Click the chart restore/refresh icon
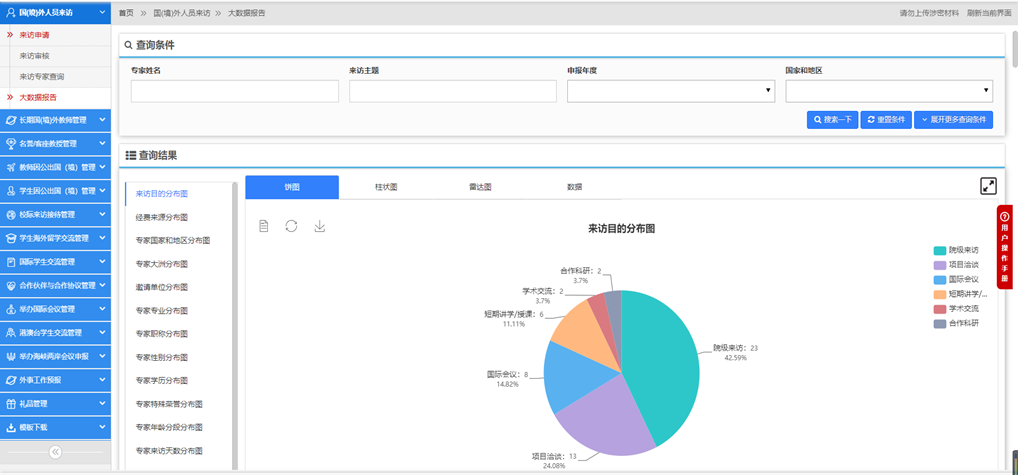1018x475 pixels. click(x=291, y=226)
